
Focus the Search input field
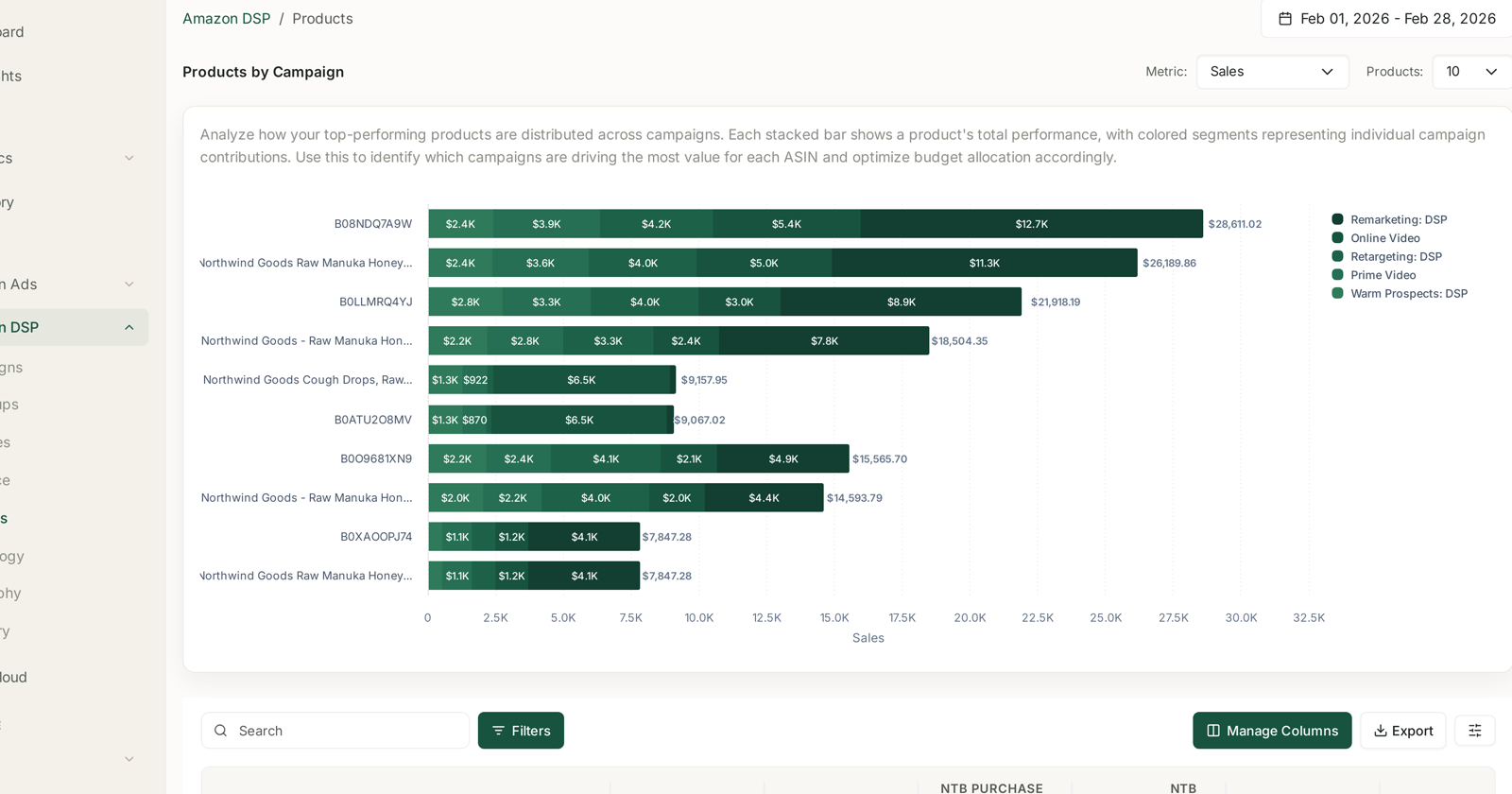[335, 731]
